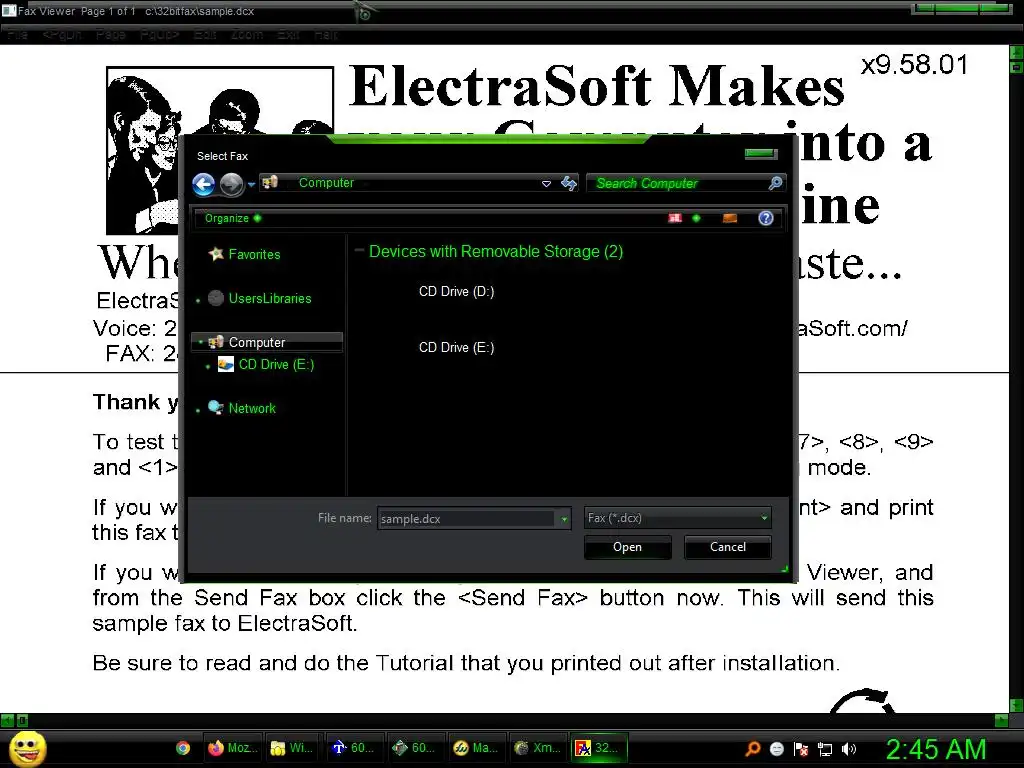
Task: Open the volume tray icon
Action: coord(848,749)
